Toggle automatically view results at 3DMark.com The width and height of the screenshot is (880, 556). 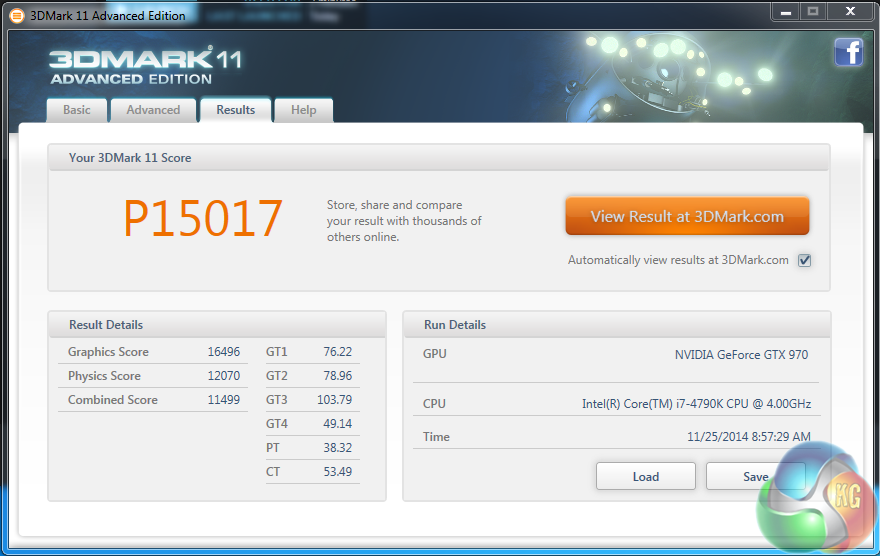tap(804, 260)
